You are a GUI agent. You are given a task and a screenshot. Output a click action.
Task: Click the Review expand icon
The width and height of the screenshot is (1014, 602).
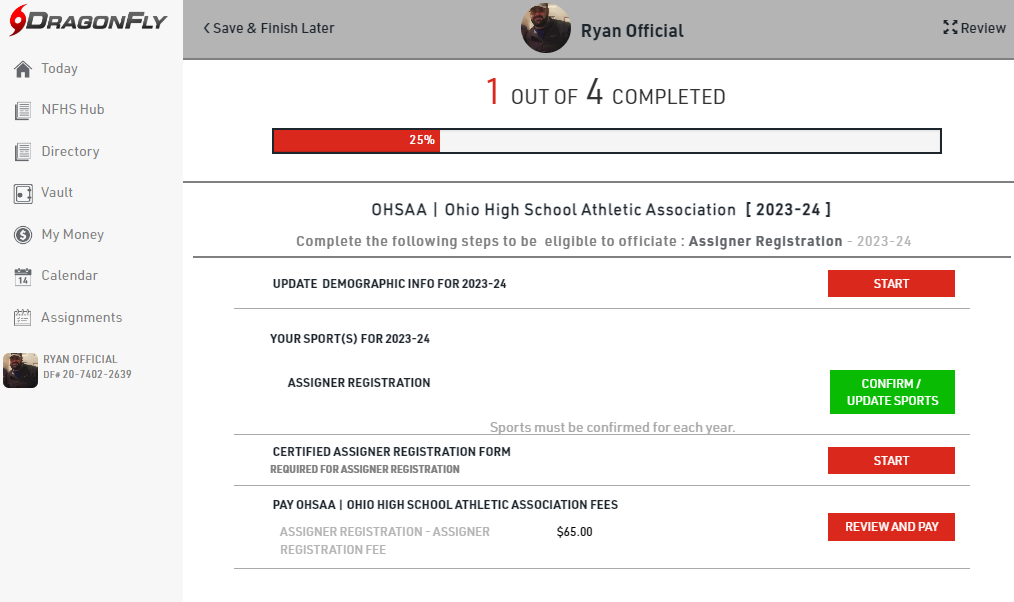point(950,28)
